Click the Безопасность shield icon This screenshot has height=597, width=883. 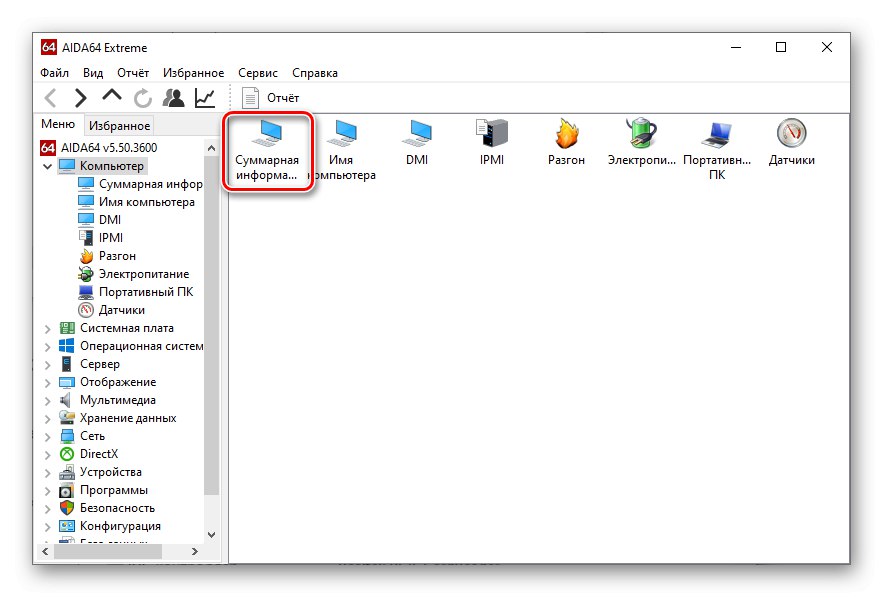point(67,508)
